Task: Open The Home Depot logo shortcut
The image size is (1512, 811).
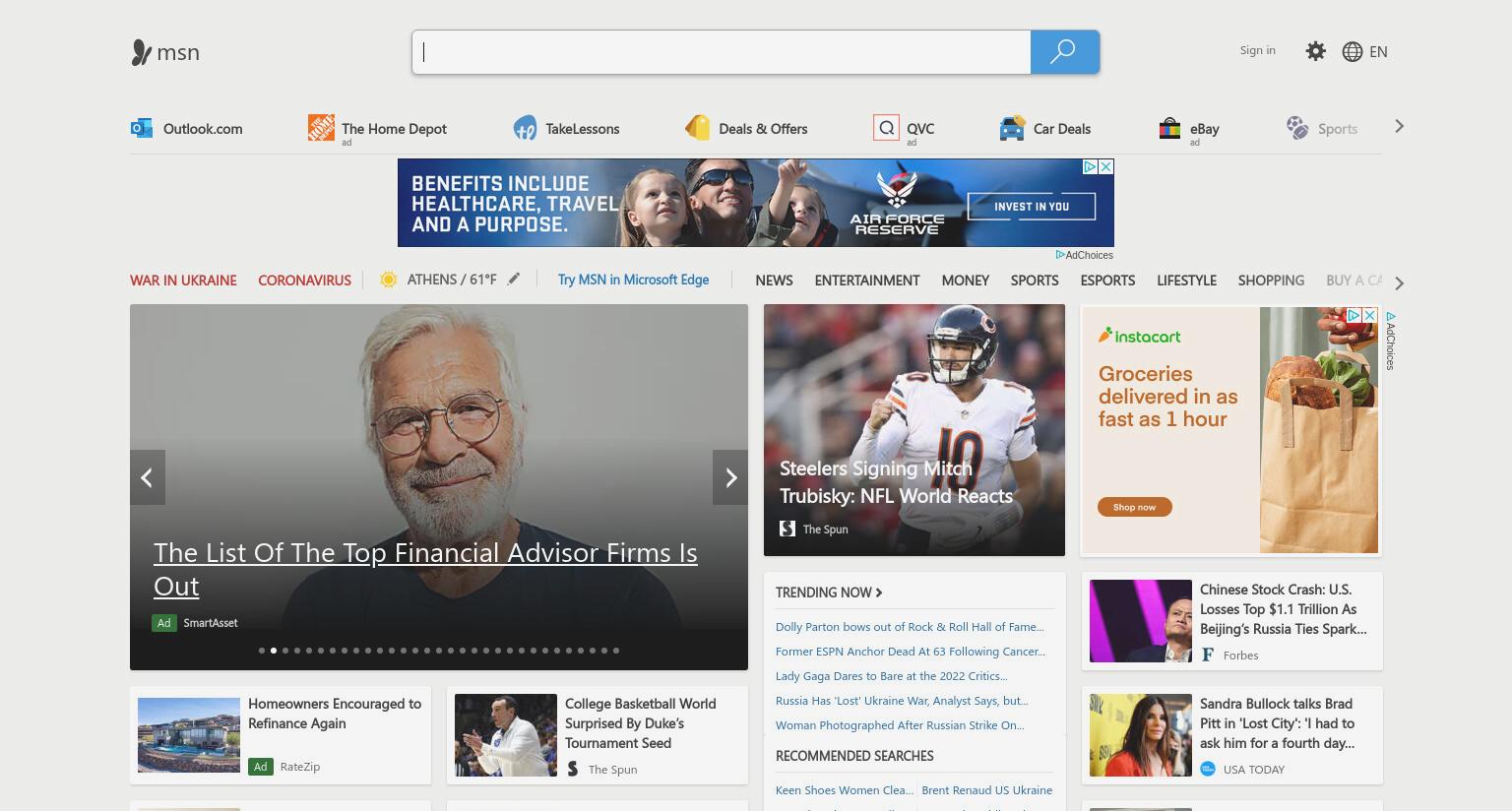Action: coord(321,127)
